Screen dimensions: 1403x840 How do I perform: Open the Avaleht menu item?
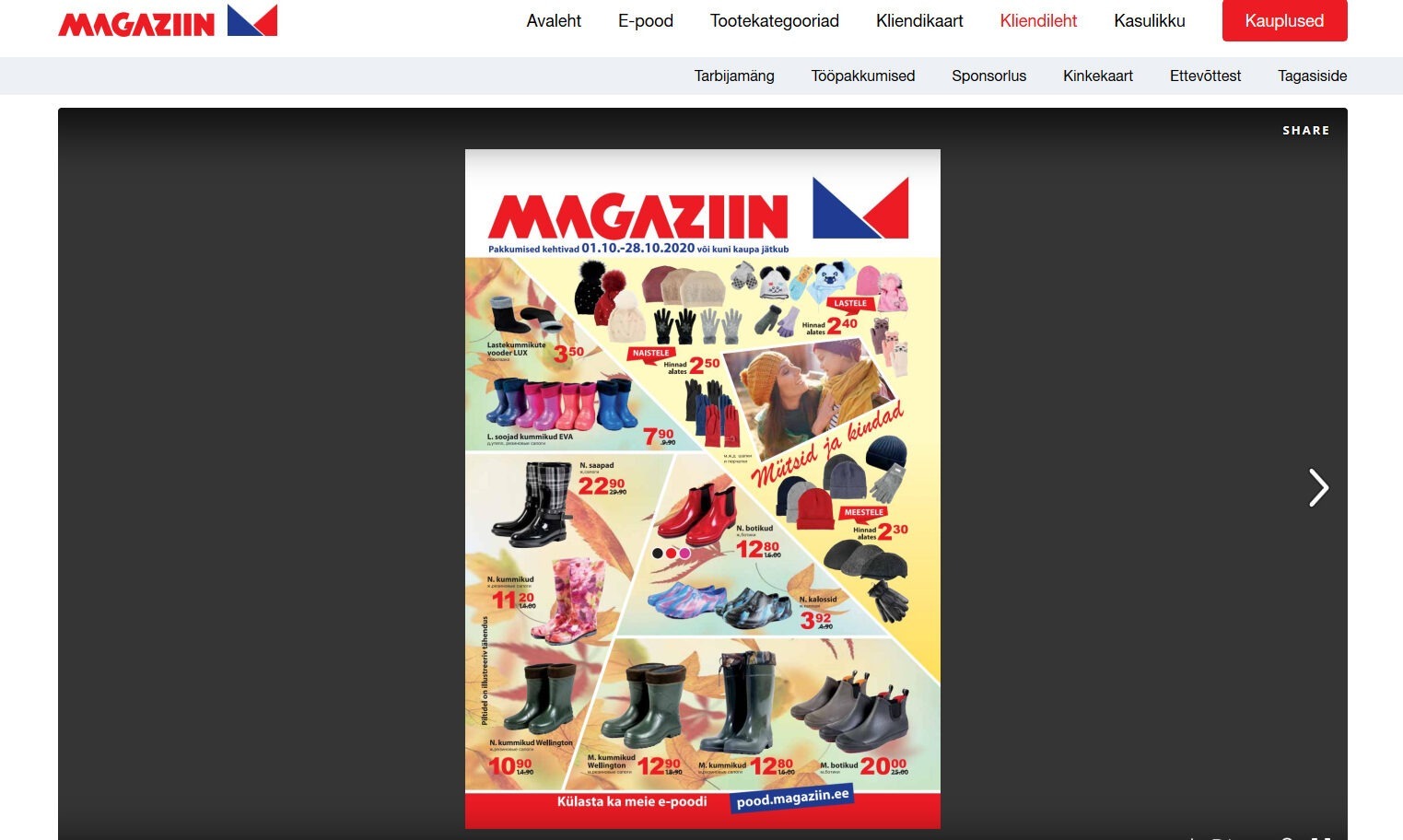[554, 20]
